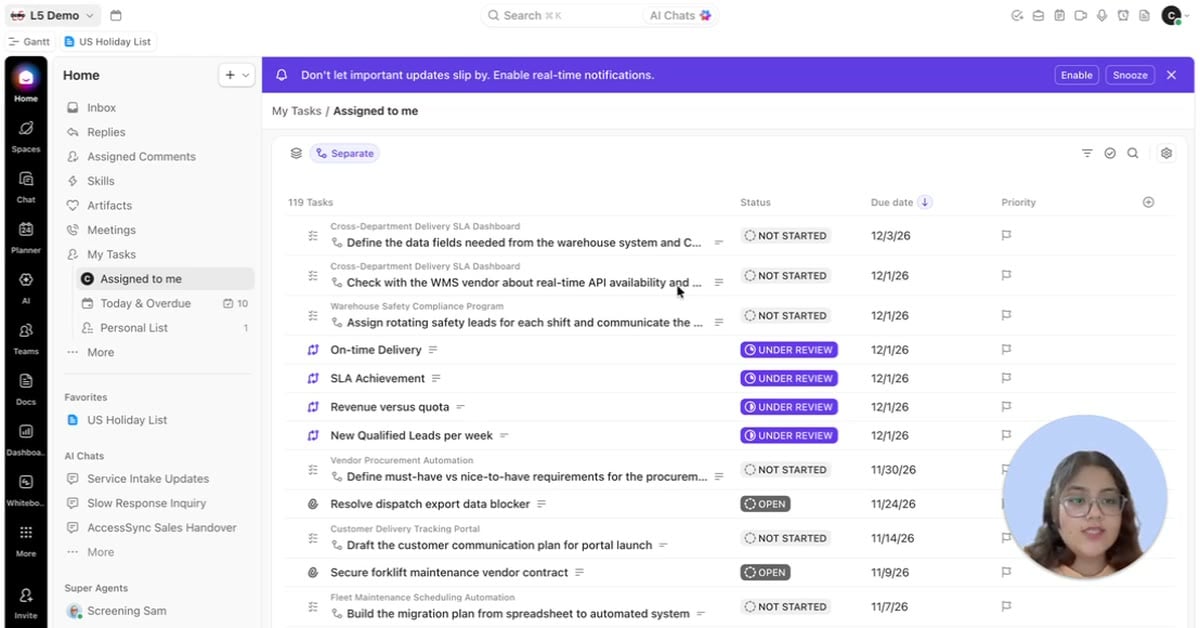Set priority flag for On-time Delivery row
The image size is (1200, 628).
click(1006, 350)
